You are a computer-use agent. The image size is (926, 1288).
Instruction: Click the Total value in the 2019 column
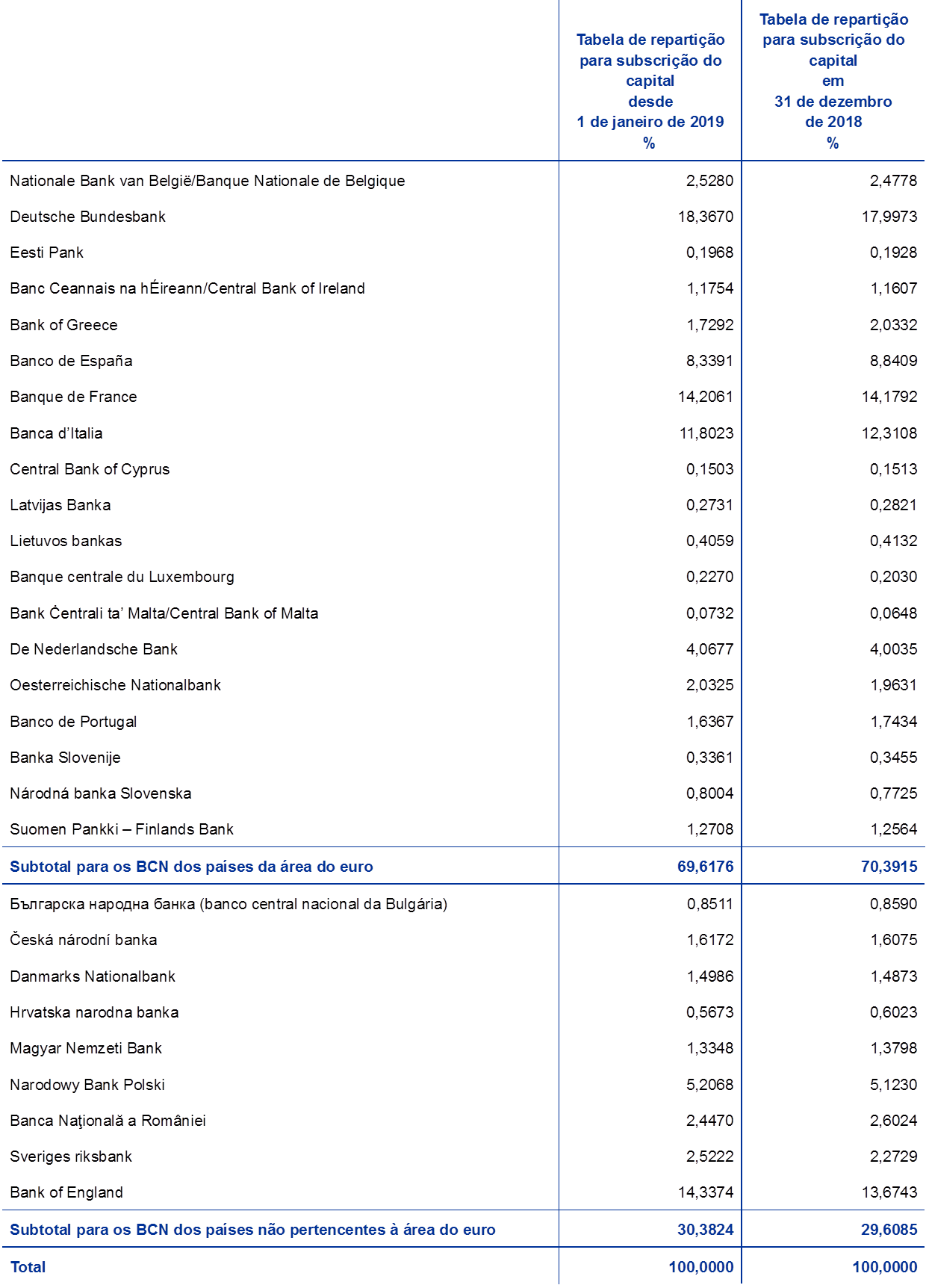click(x=701, y=1267)
